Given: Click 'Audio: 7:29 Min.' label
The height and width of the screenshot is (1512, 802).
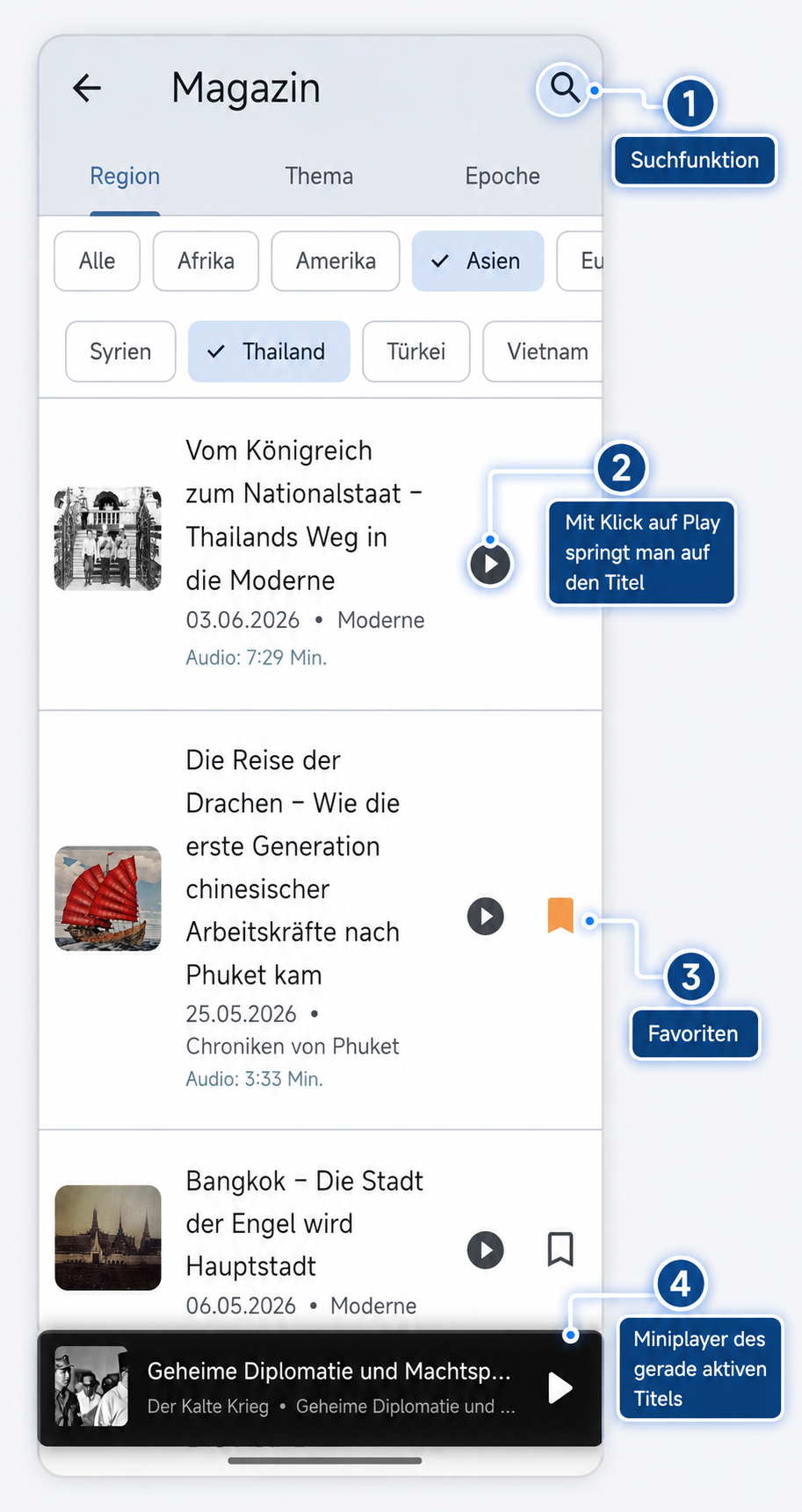Looking at the screenshot, I should pos(256,658).
